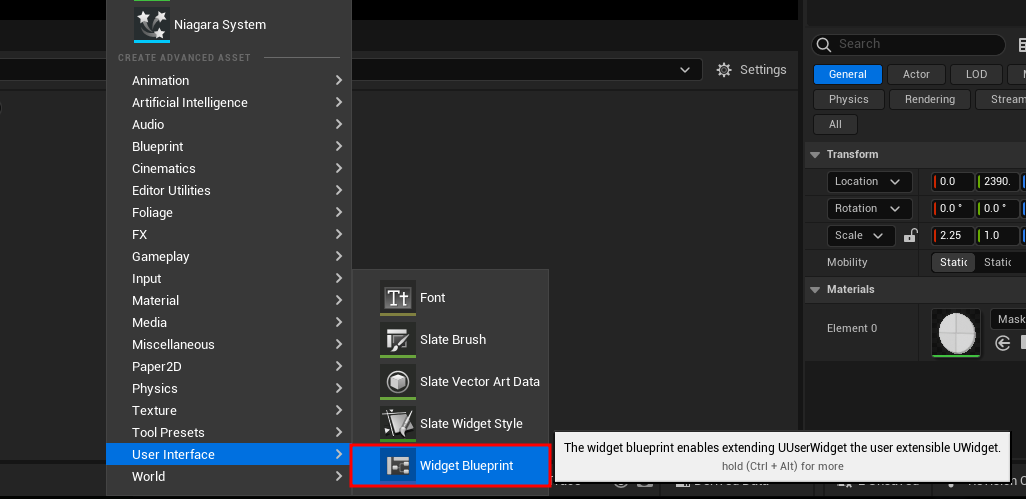Screen dimensions: 1026x499
Task: Toggle the Rendering details filter
Action: [x=930, y=99]
